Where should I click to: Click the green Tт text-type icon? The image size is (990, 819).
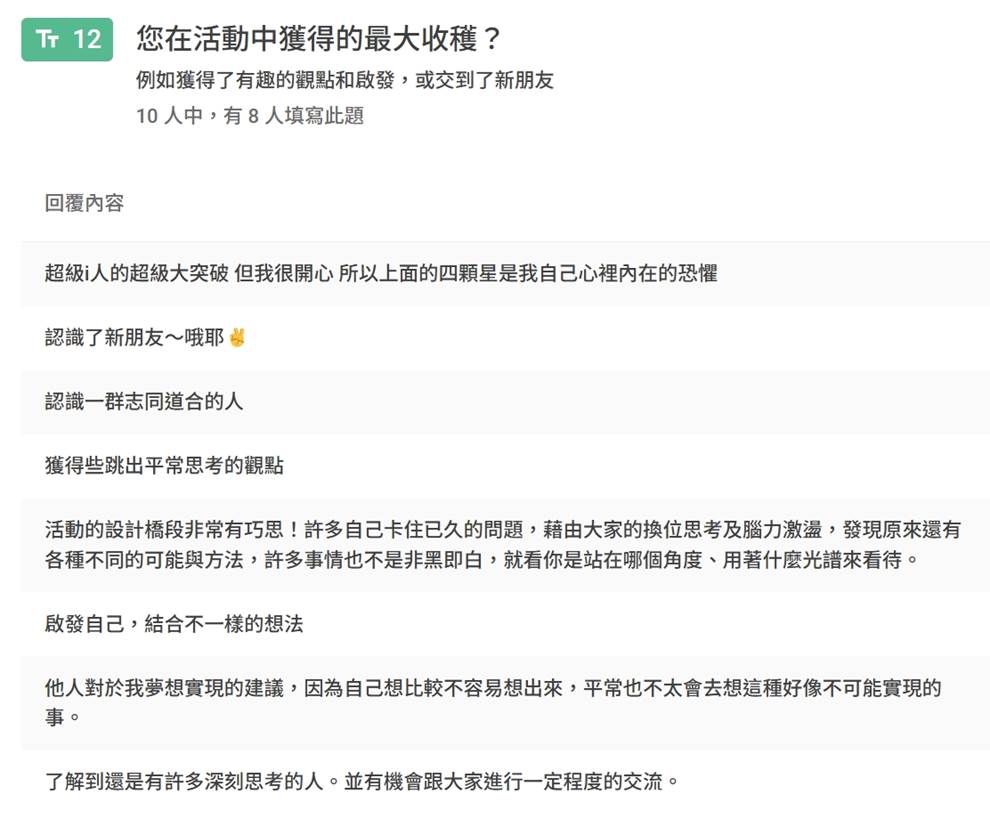[47, 40]
